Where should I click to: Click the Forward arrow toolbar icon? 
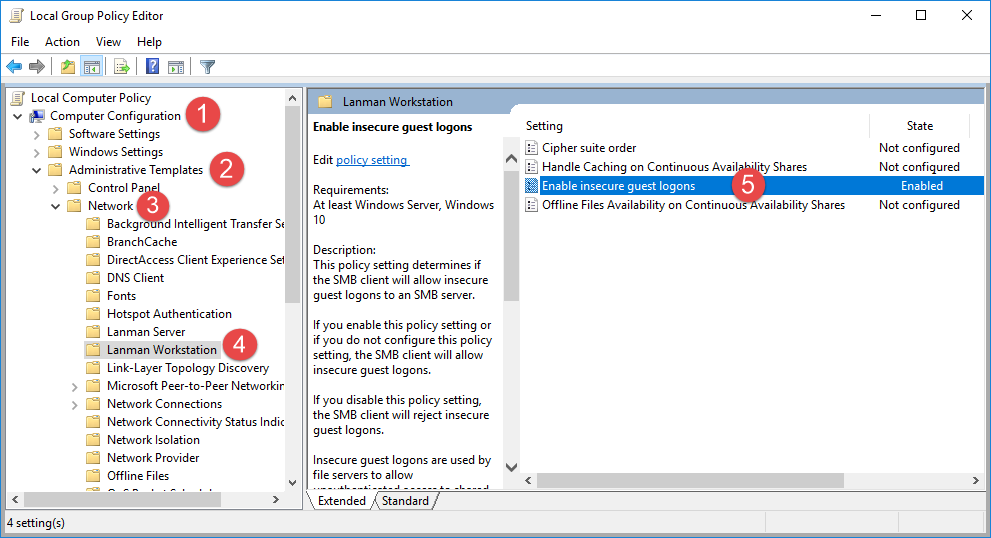click(37, 66)
